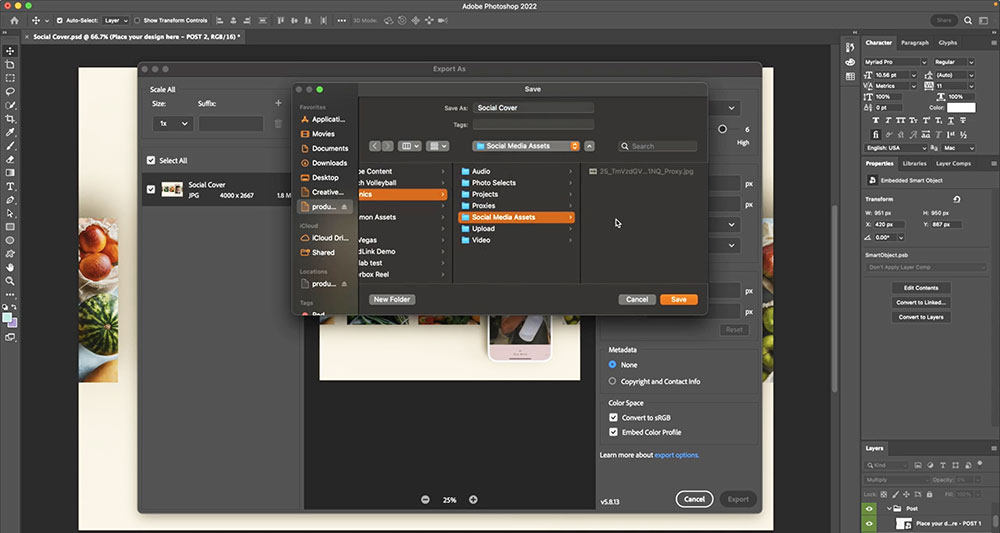Image resolution: width=1000 pixels, height=533 pixels.
Task: Click the New Folder button
Action: (x=392, y=299)
